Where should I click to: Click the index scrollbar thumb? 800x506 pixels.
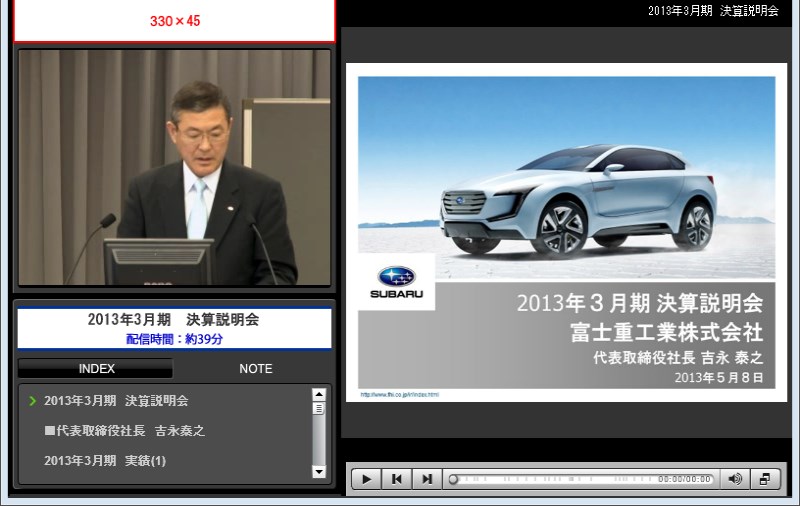pos(319,409)
